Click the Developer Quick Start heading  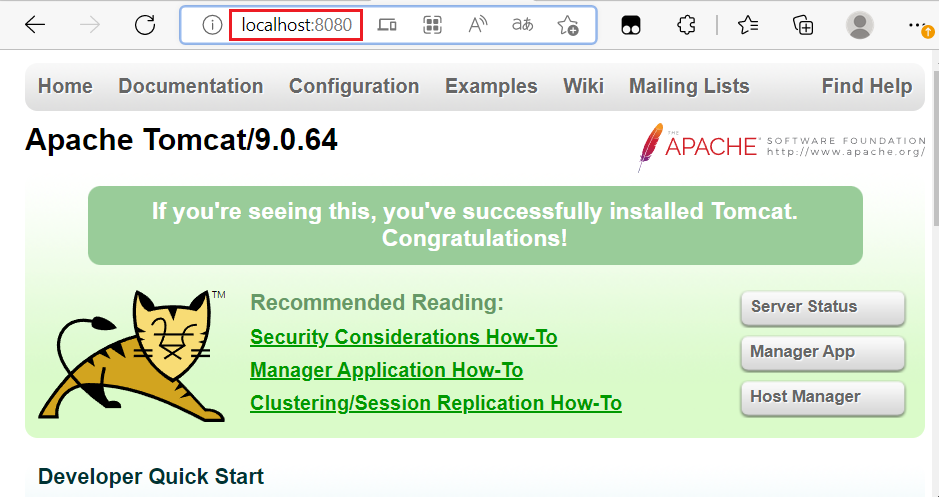coord(151,477)
